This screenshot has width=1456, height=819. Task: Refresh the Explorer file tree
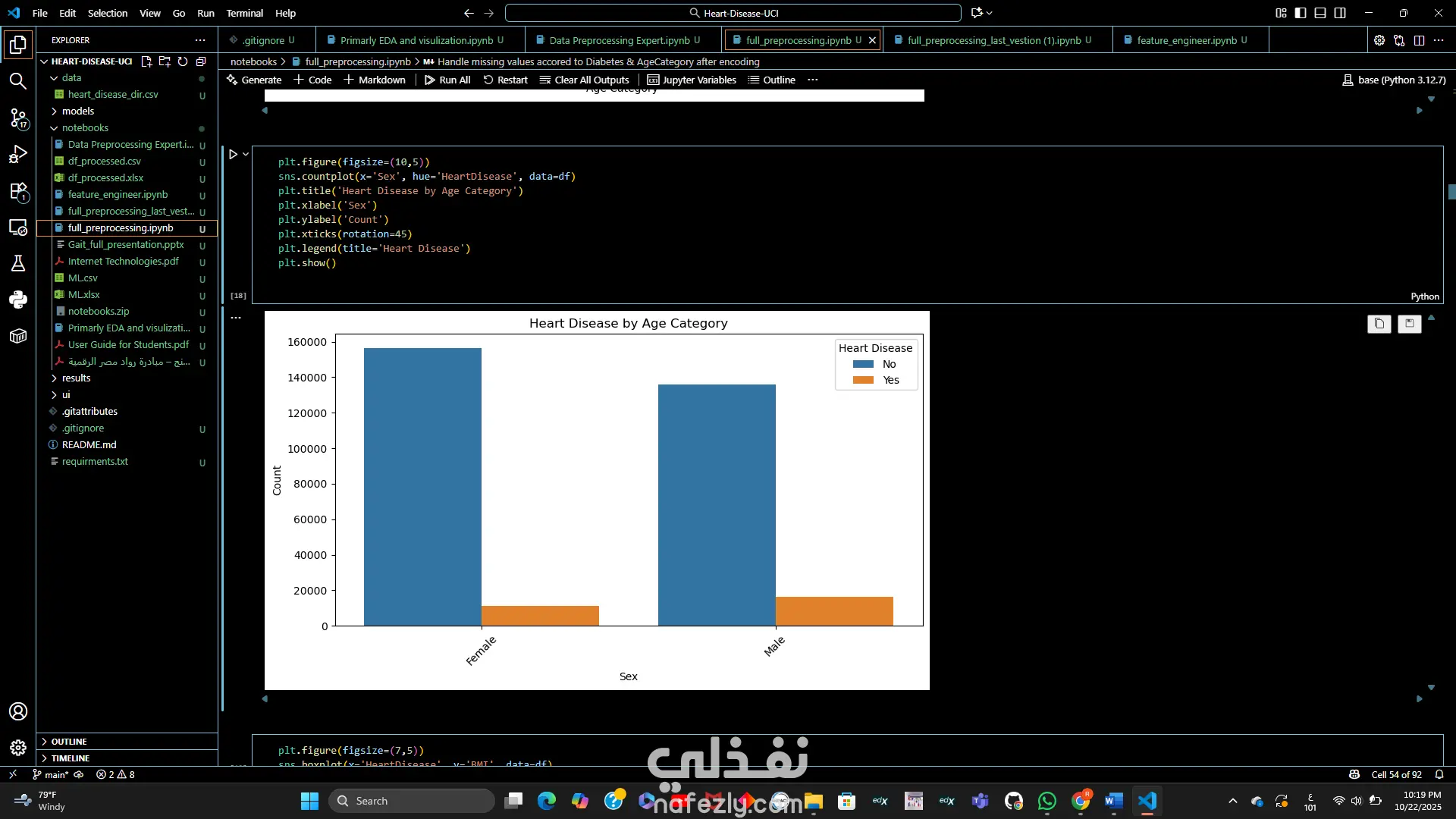[x=183, y=61]
